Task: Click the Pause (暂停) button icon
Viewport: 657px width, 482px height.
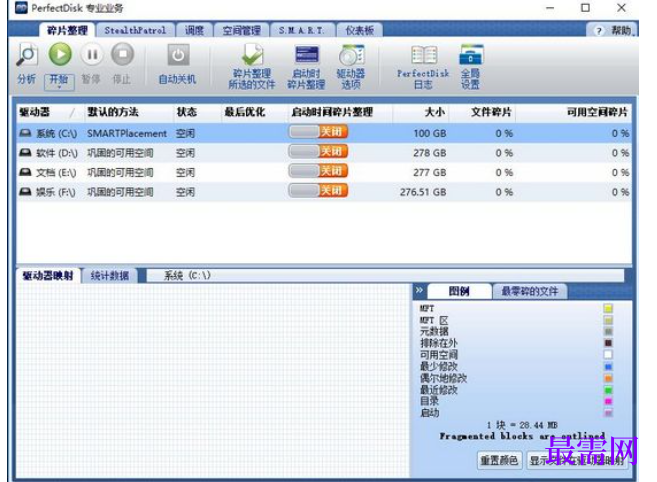Action: (92, 54)
